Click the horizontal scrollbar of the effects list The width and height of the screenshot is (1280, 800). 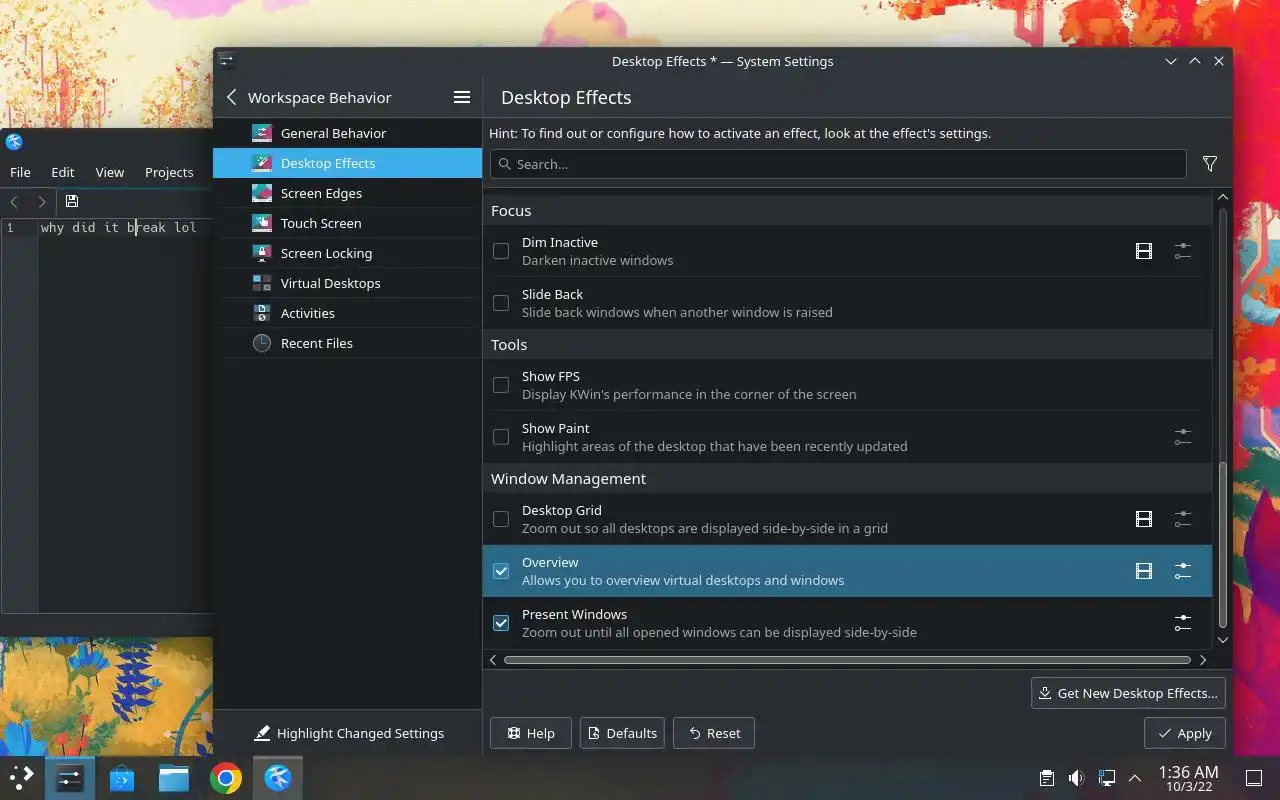click(847, 660)
